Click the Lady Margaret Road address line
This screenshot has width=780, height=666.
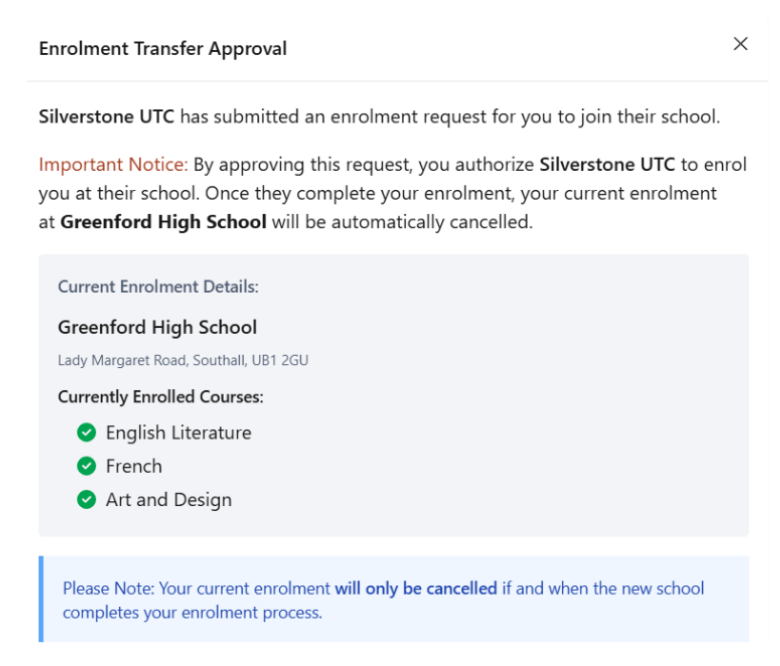[x=183, y=360]
